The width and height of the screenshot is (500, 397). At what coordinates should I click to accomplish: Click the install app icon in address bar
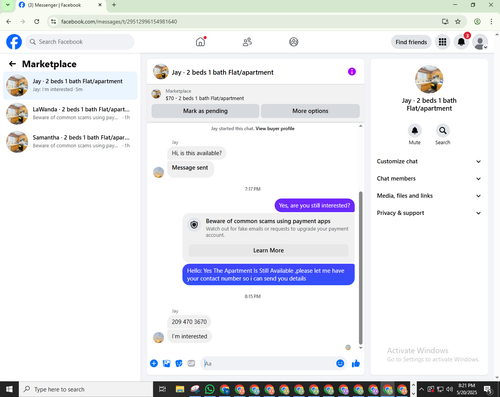445,22
